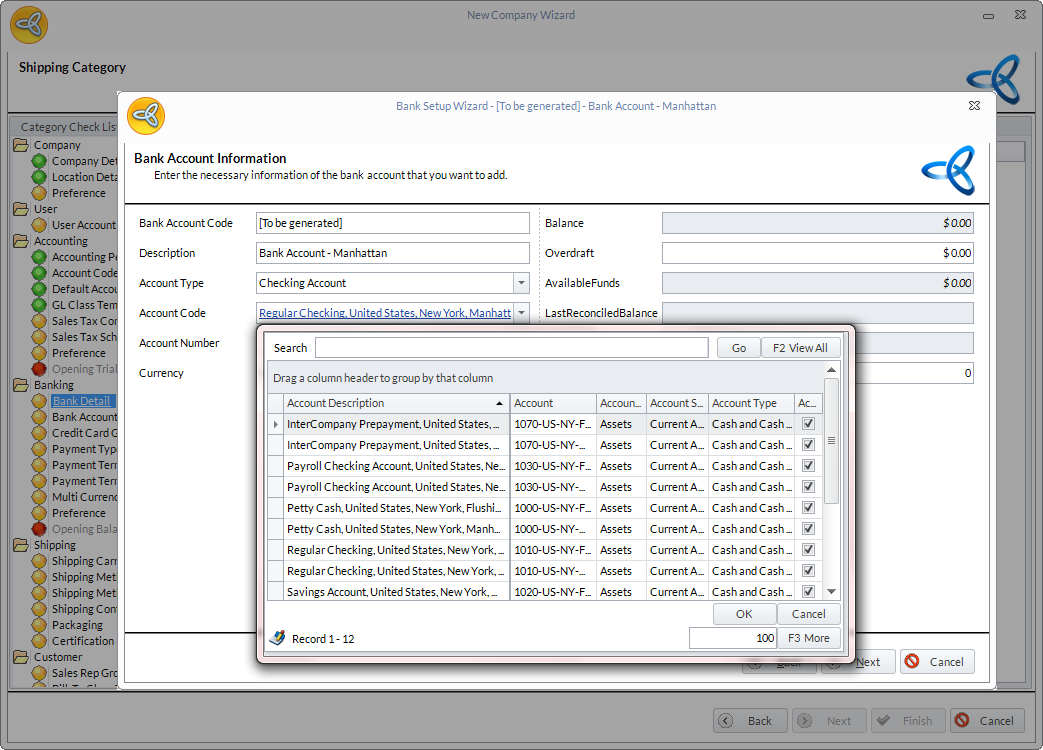This screenshot has width=1043, height=750.
Task: Click into the Search text field
Action: (x=511, y=348)
